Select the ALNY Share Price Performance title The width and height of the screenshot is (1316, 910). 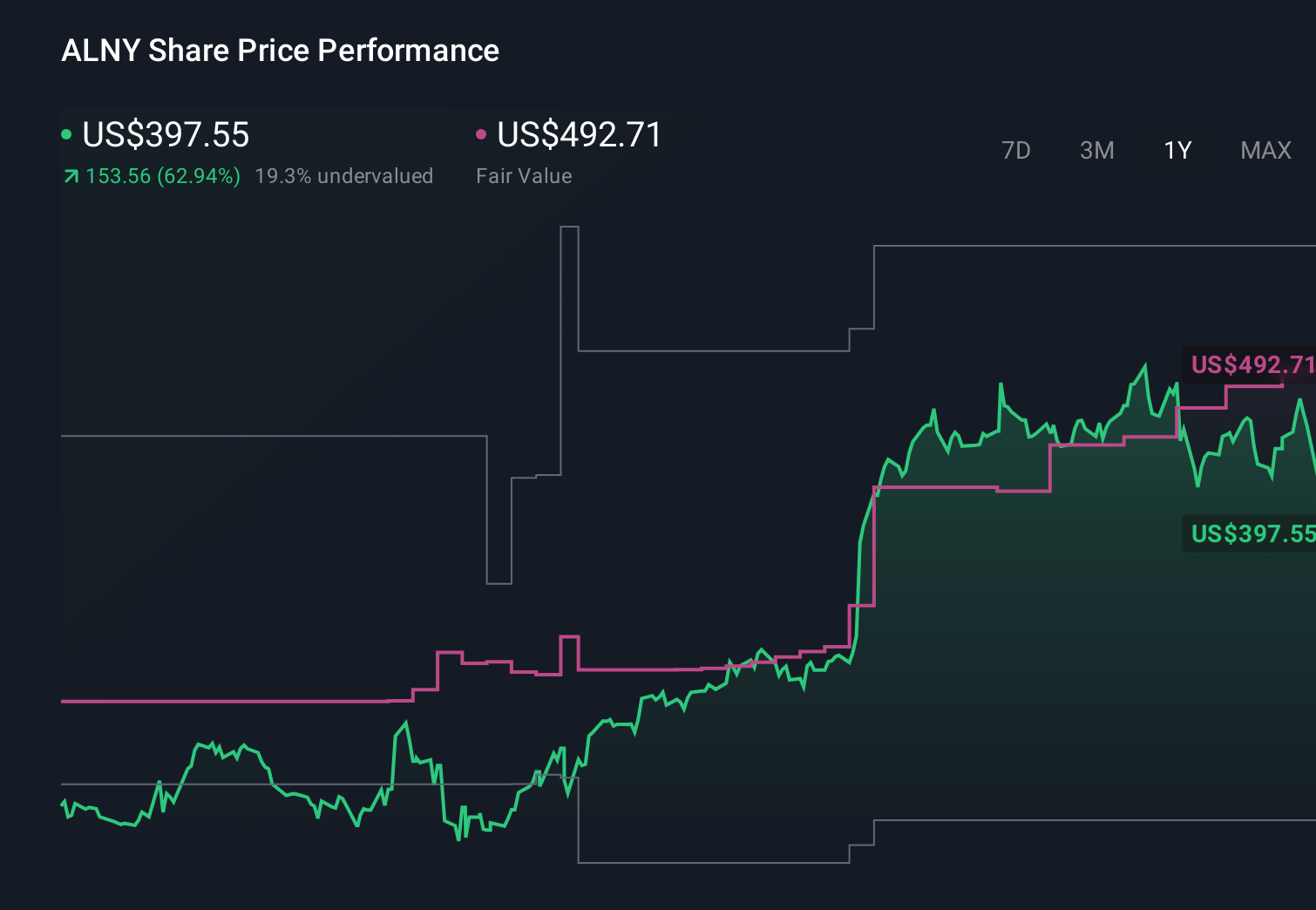pyautogui.click(x=280, y=51)
